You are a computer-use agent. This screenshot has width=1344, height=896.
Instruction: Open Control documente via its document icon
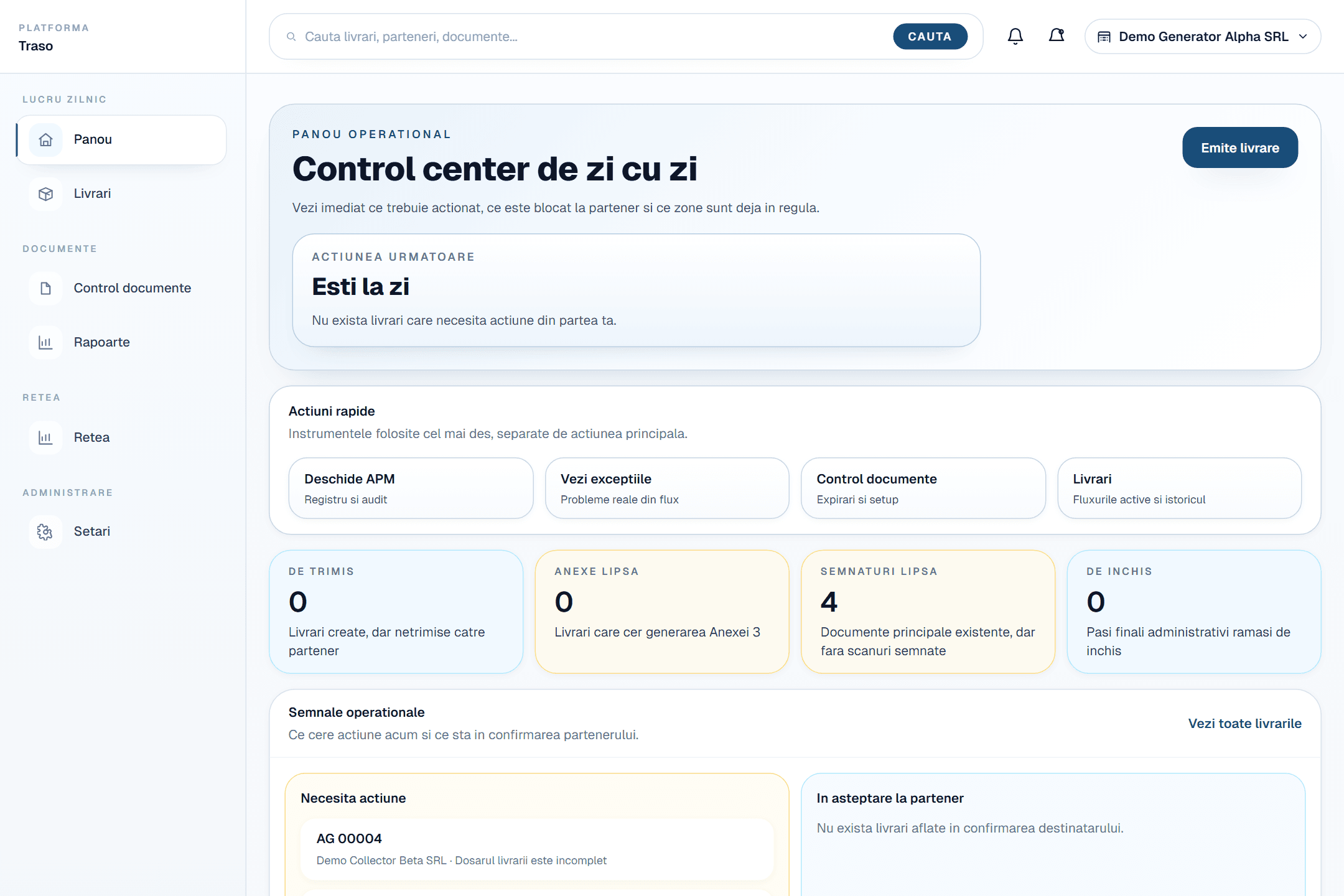(x=45, y=288)
